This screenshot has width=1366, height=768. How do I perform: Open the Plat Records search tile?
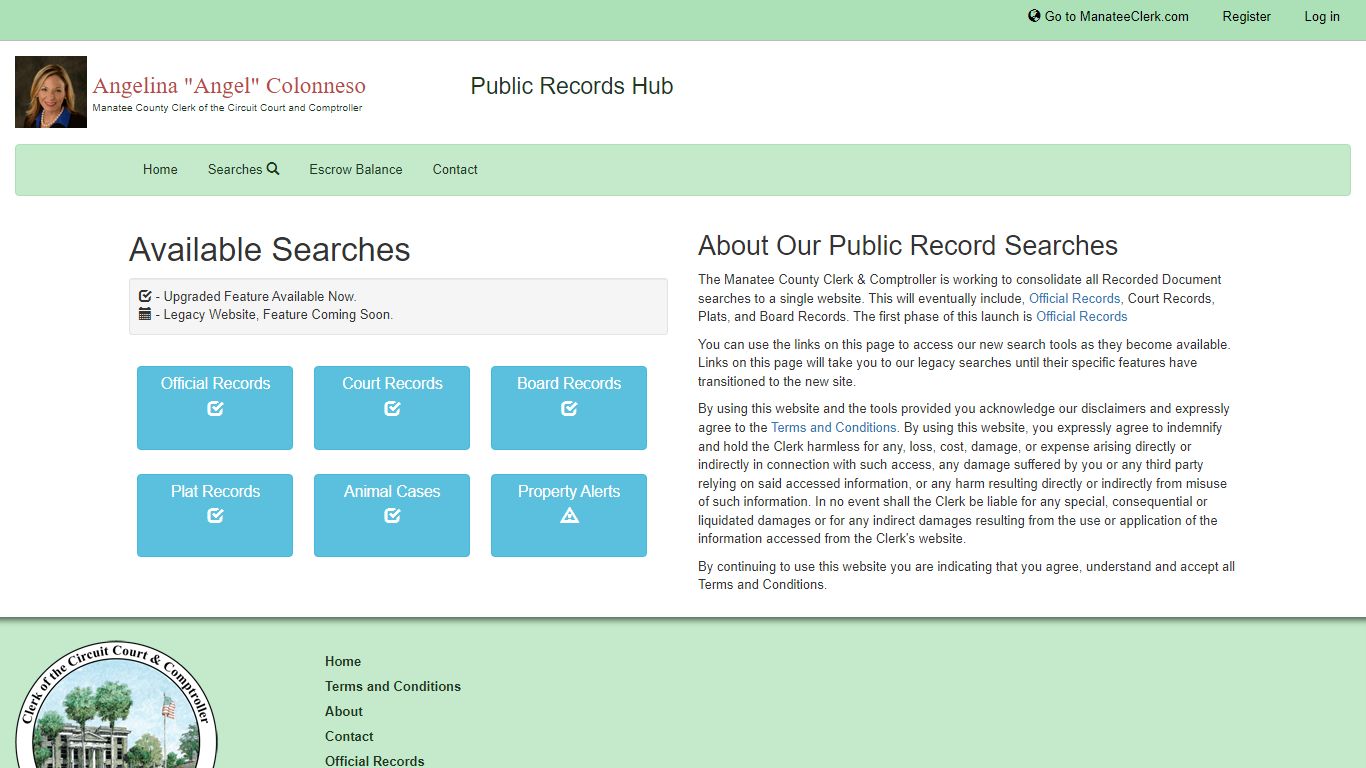point(215,516)
